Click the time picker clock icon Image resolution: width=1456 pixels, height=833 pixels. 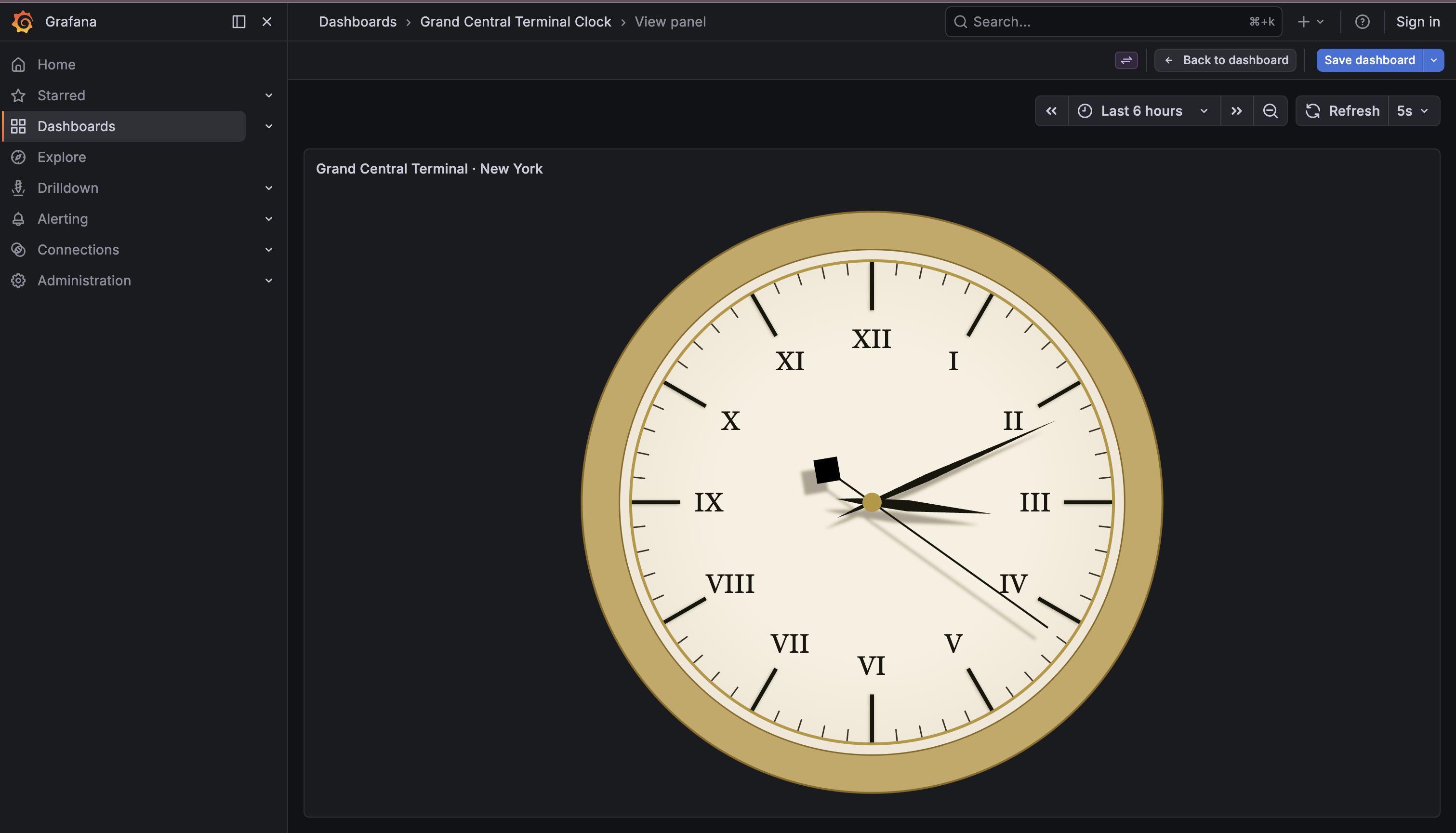[x=1085, y=111]
